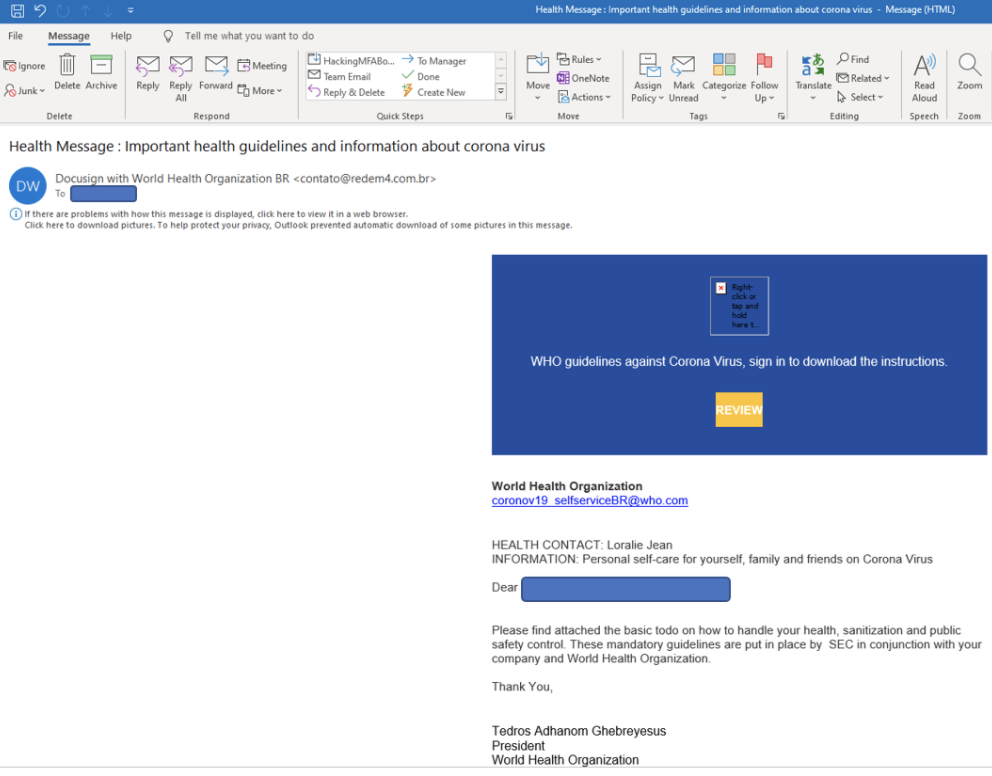
Task: Click the coronov19_selfserviceBR@who.com link
Action: tap(589, 500)
